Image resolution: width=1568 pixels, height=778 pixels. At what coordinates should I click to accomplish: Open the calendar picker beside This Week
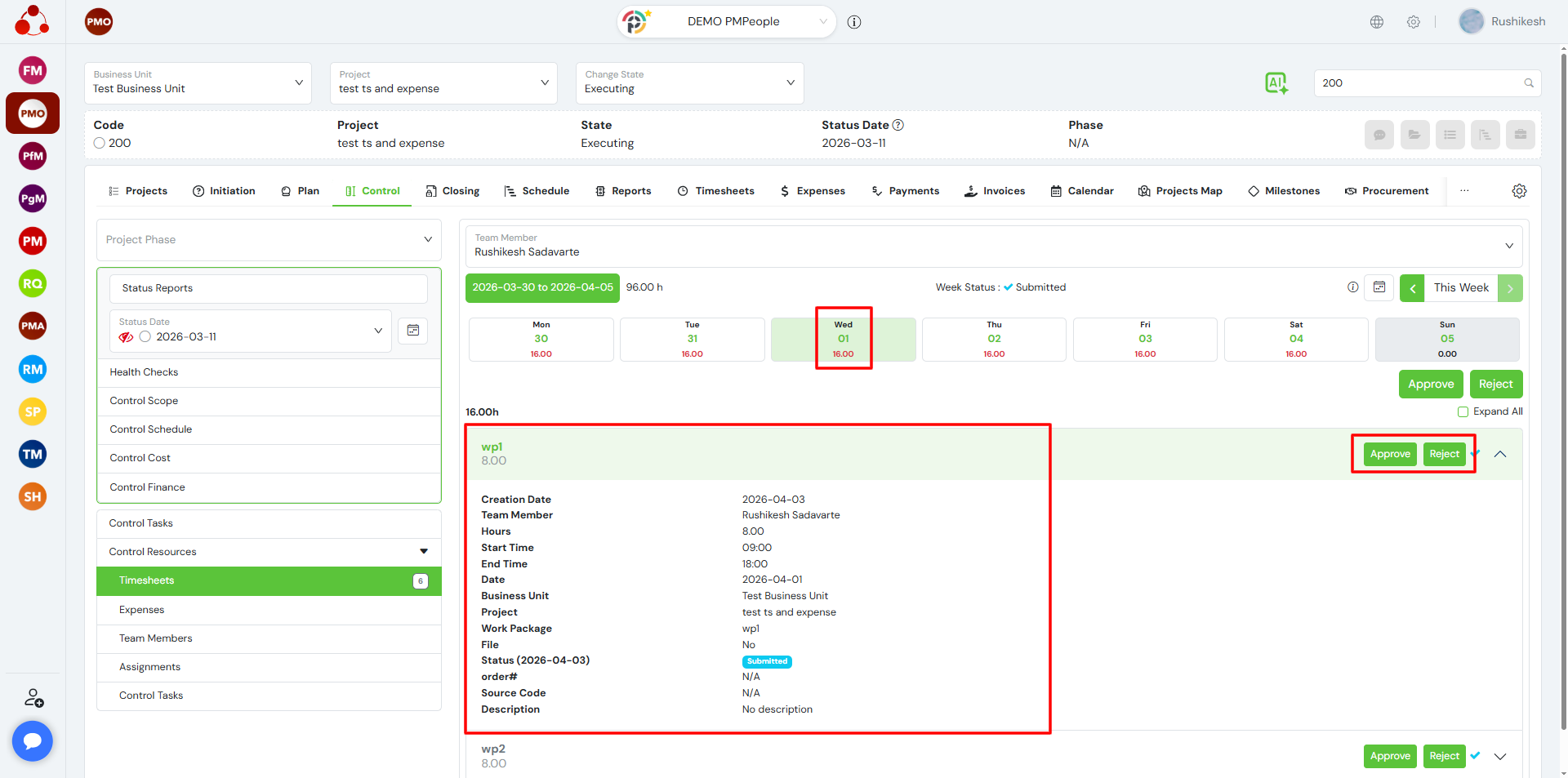[x=1379, y=287]
